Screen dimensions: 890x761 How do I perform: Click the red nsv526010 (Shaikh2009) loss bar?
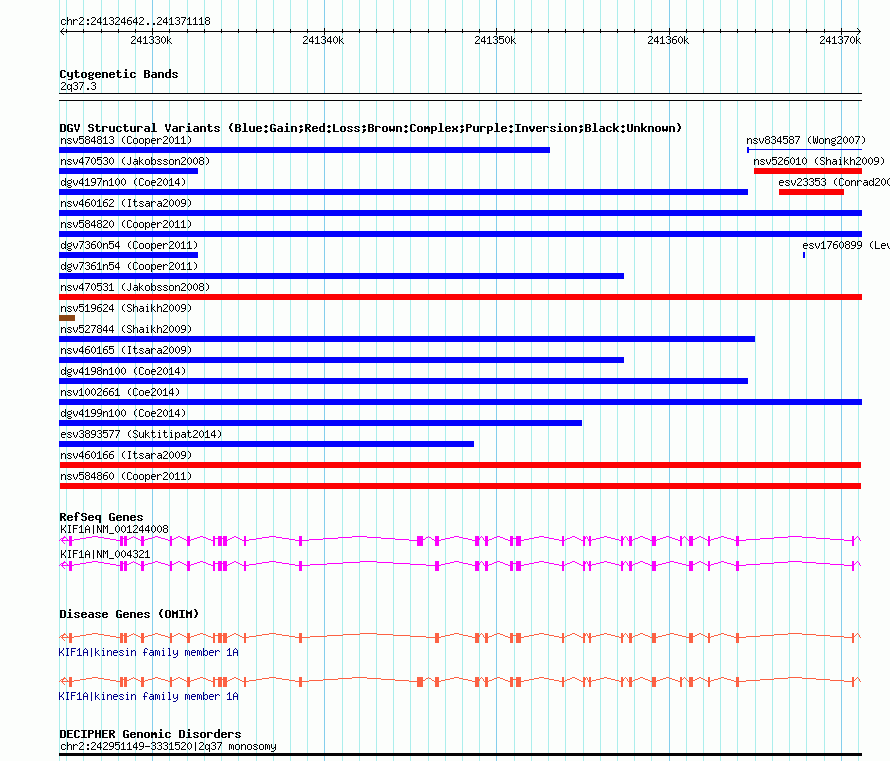click(808, 171)
